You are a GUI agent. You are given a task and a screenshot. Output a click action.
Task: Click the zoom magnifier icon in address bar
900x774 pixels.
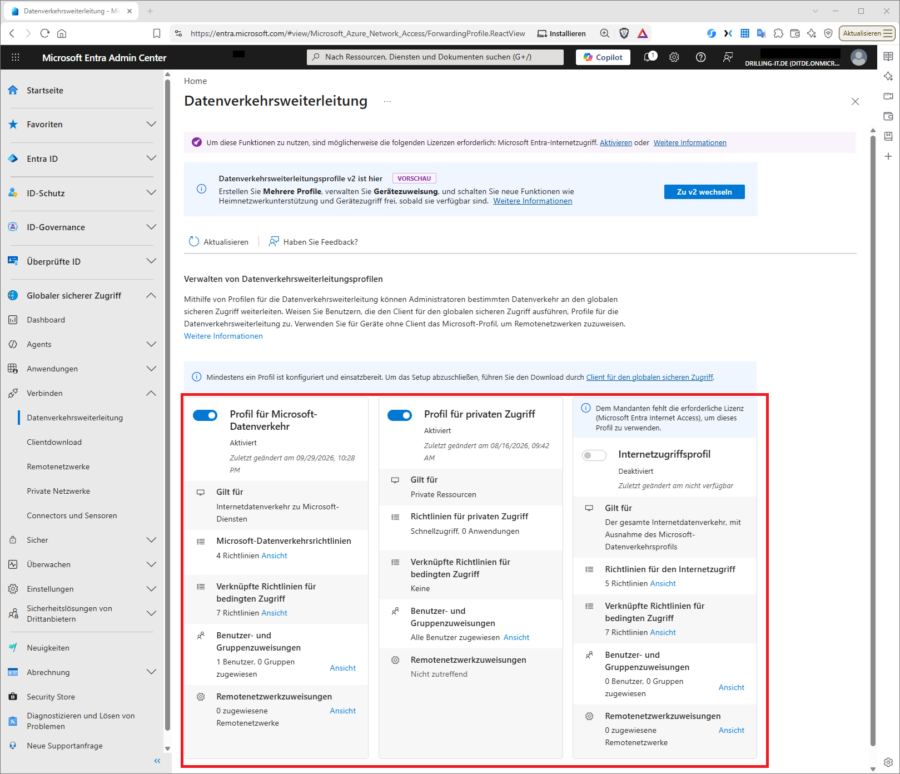click(604, 33)
